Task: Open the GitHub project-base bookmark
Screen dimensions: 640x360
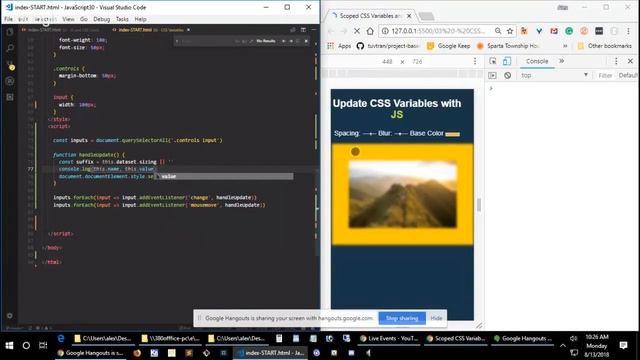Action: pos(388,46)
